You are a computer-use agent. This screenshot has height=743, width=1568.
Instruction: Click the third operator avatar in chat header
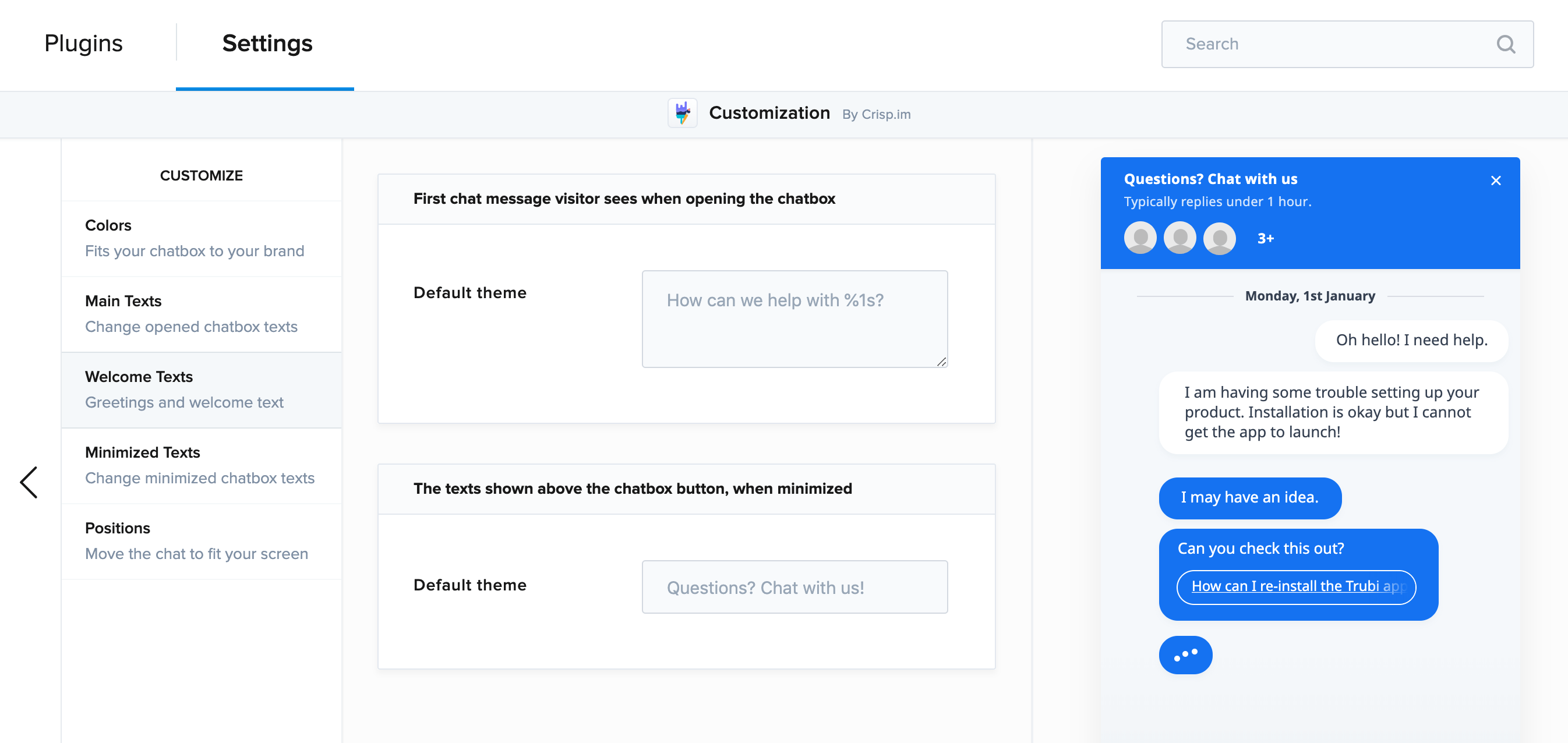coord(1220,238)
